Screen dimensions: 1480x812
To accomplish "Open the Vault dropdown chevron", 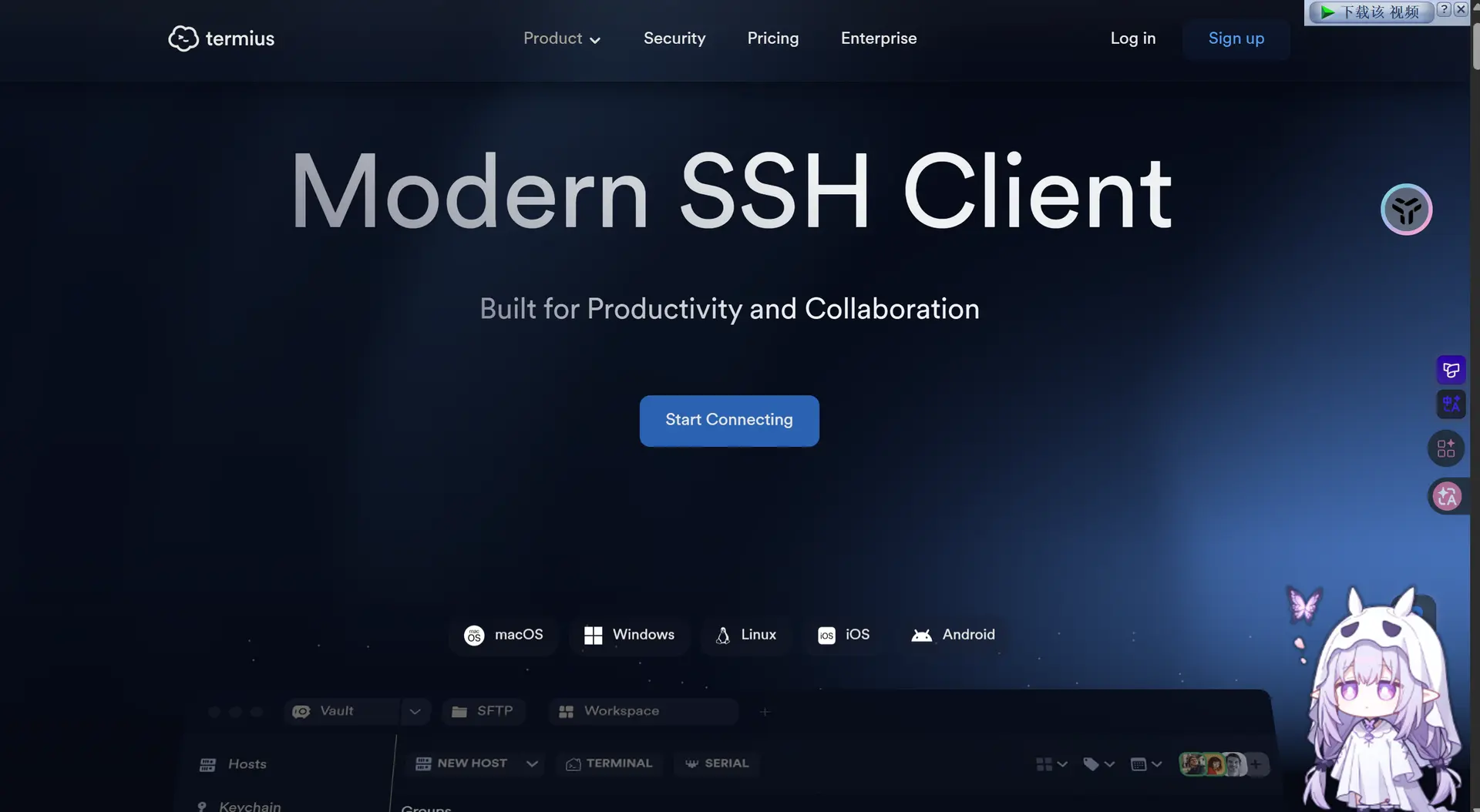I will (415, 712).
